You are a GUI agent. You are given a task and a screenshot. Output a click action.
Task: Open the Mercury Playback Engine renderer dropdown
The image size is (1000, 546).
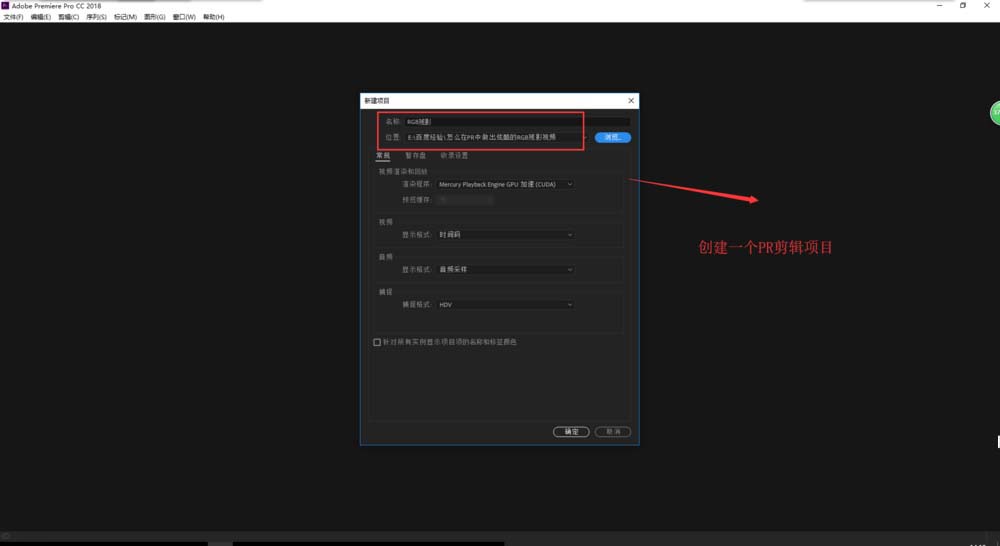505,184
